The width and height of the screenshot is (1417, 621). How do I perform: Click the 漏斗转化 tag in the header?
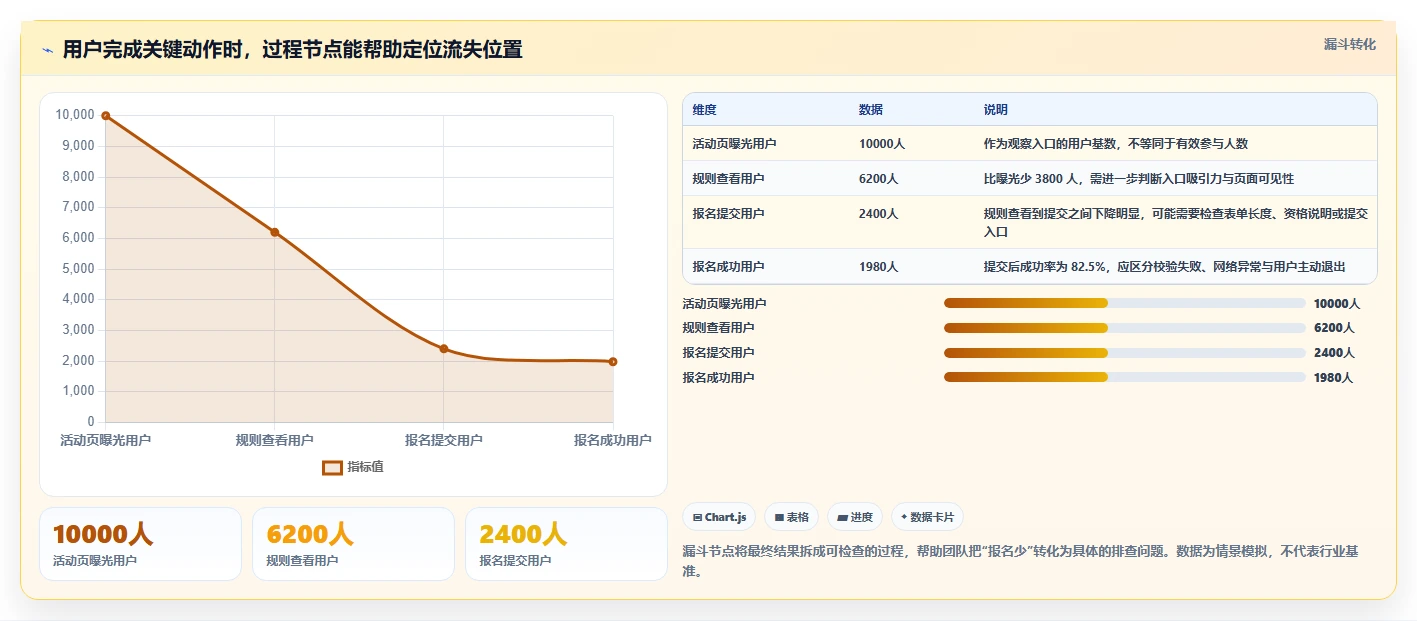tap(1350, 44)
